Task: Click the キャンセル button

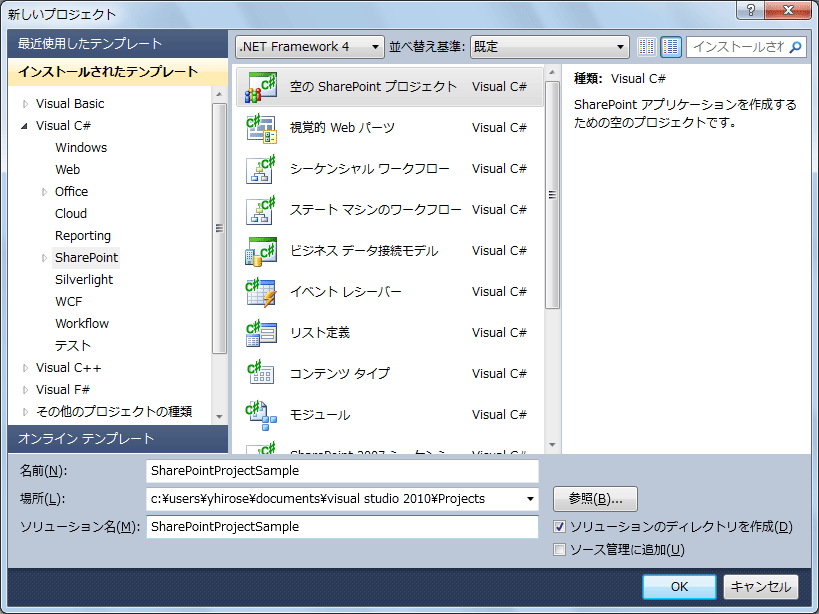Action: pos(760,587)
